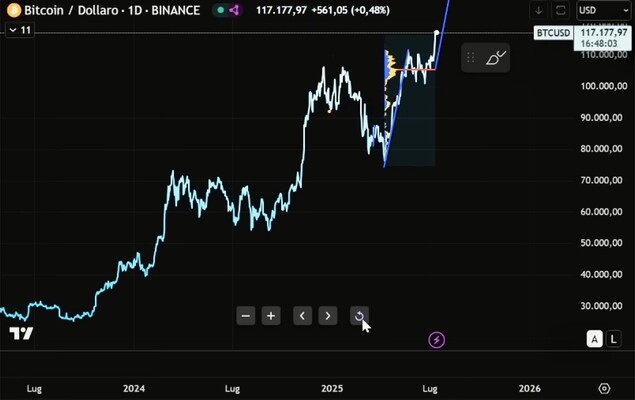The image size is (635, 400).
Task: Grab the drawing toolbar drag handle
Action: pyautogui.click(x=471, y=58)
